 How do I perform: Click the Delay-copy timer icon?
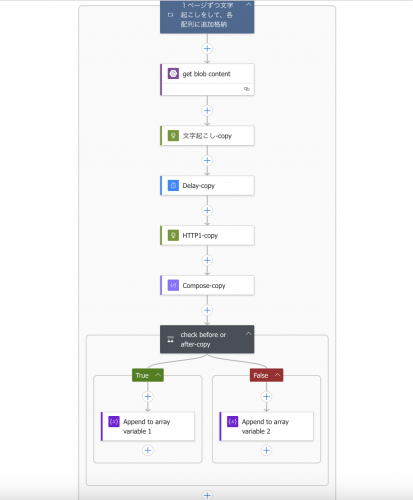173,185
